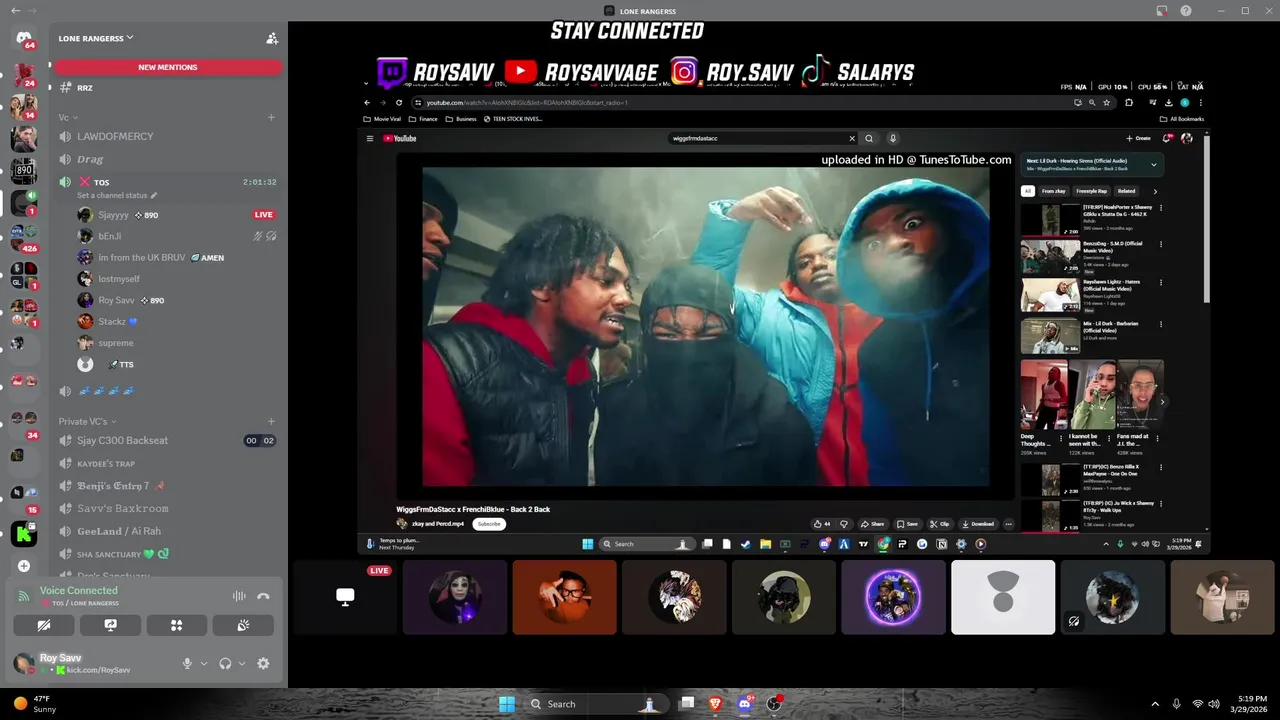Join Savv's Baxkroom voice channel
Screen dimensions: 1280x720
point(167,508)
